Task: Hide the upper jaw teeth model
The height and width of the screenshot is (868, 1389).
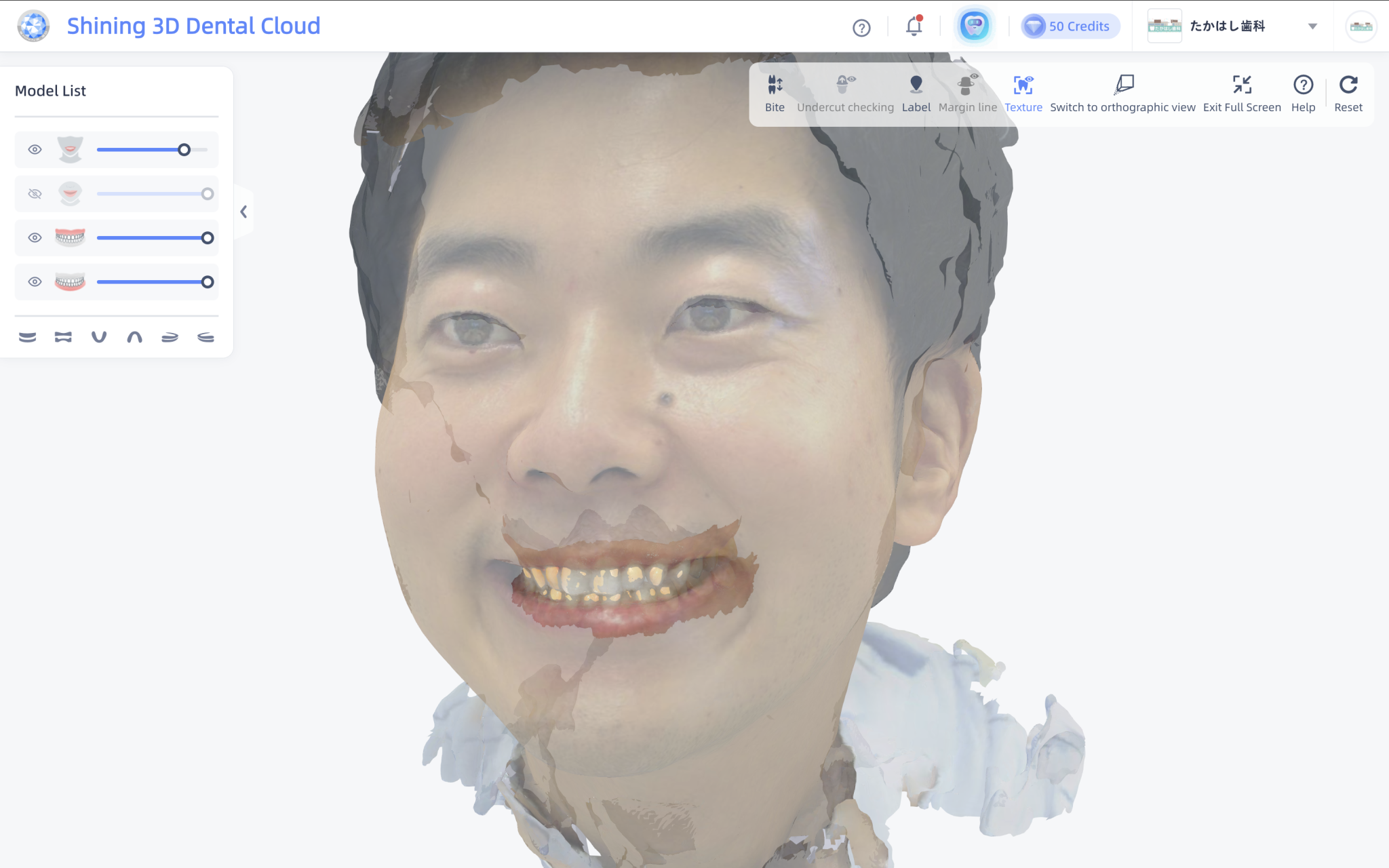Action: coord(35,238)
